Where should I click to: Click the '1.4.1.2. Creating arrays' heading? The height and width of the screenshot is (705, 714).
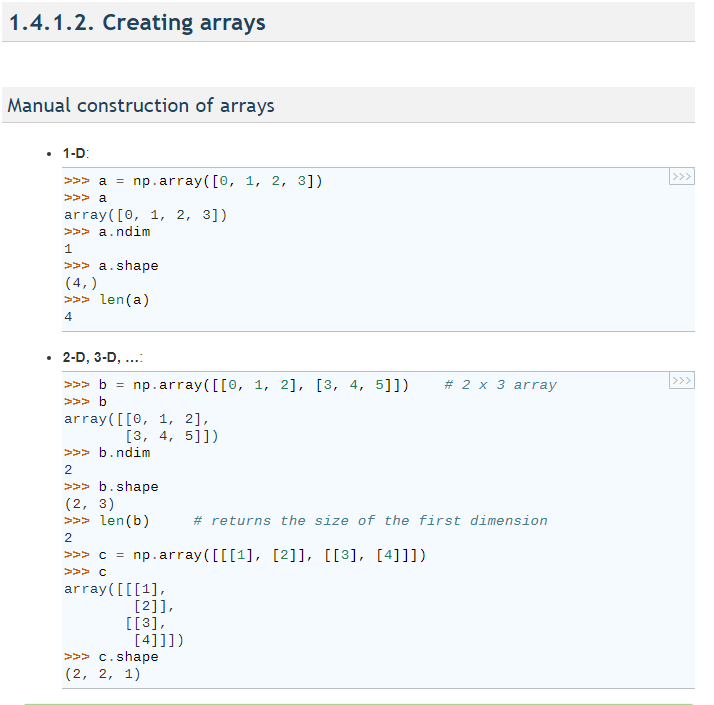click(x=137, y=23)
